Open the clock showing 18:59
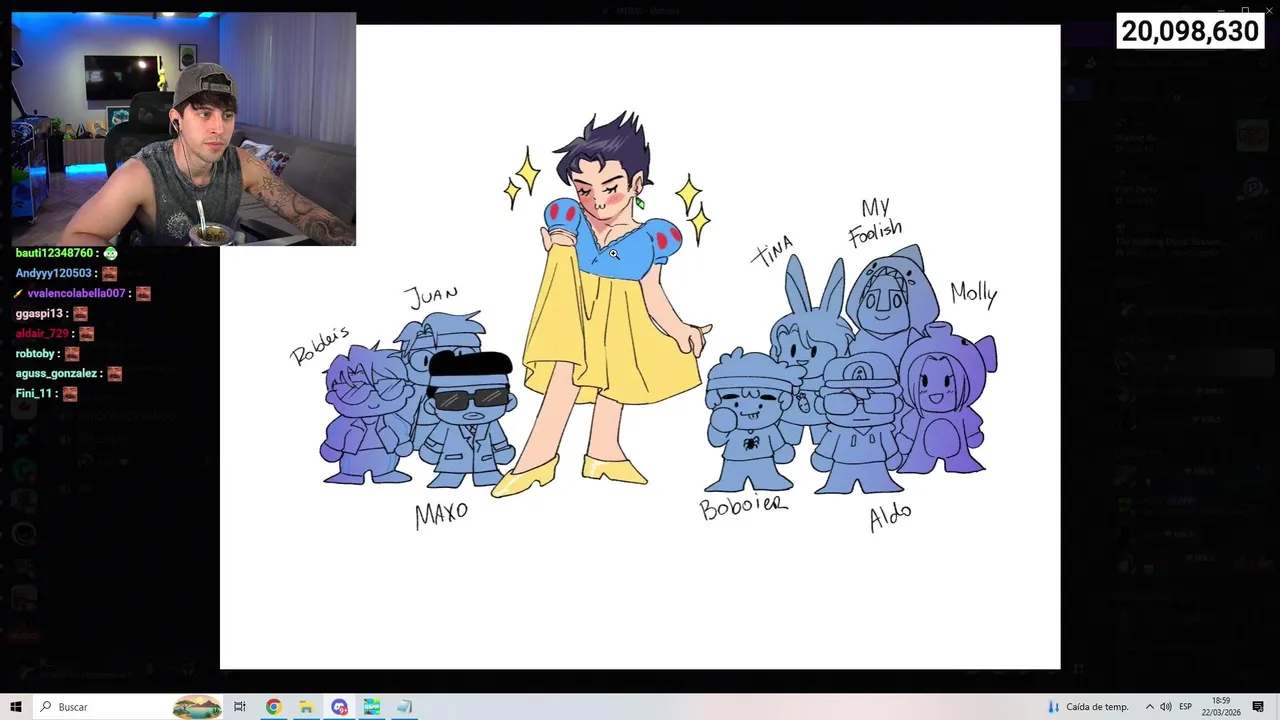The width and height of the screenshot is (1280, 720). (x=1221, y=707)
